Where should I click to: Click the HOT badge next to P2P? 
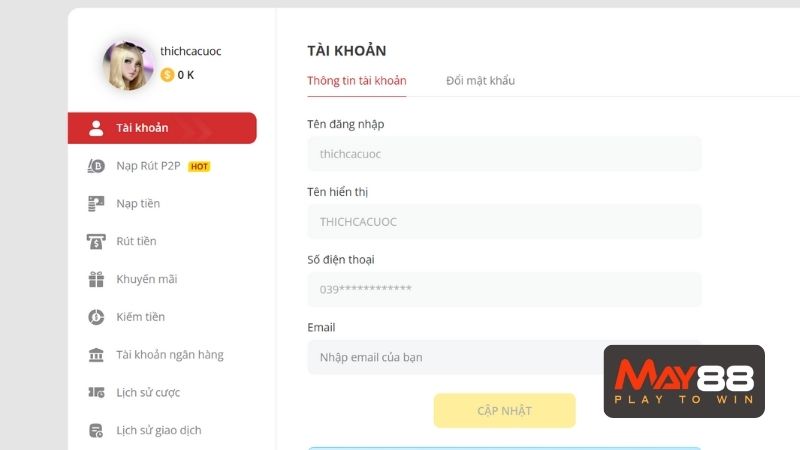coord(199,166)
